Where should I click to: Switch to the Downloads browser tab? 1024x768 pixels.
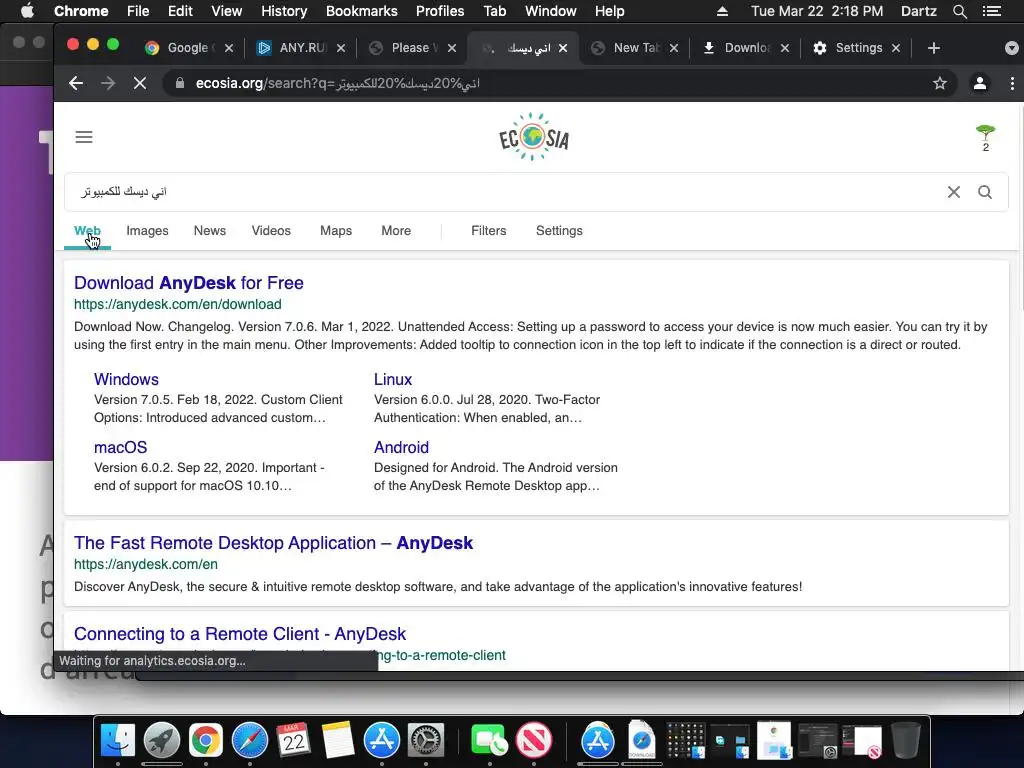(x=745, y=48)
